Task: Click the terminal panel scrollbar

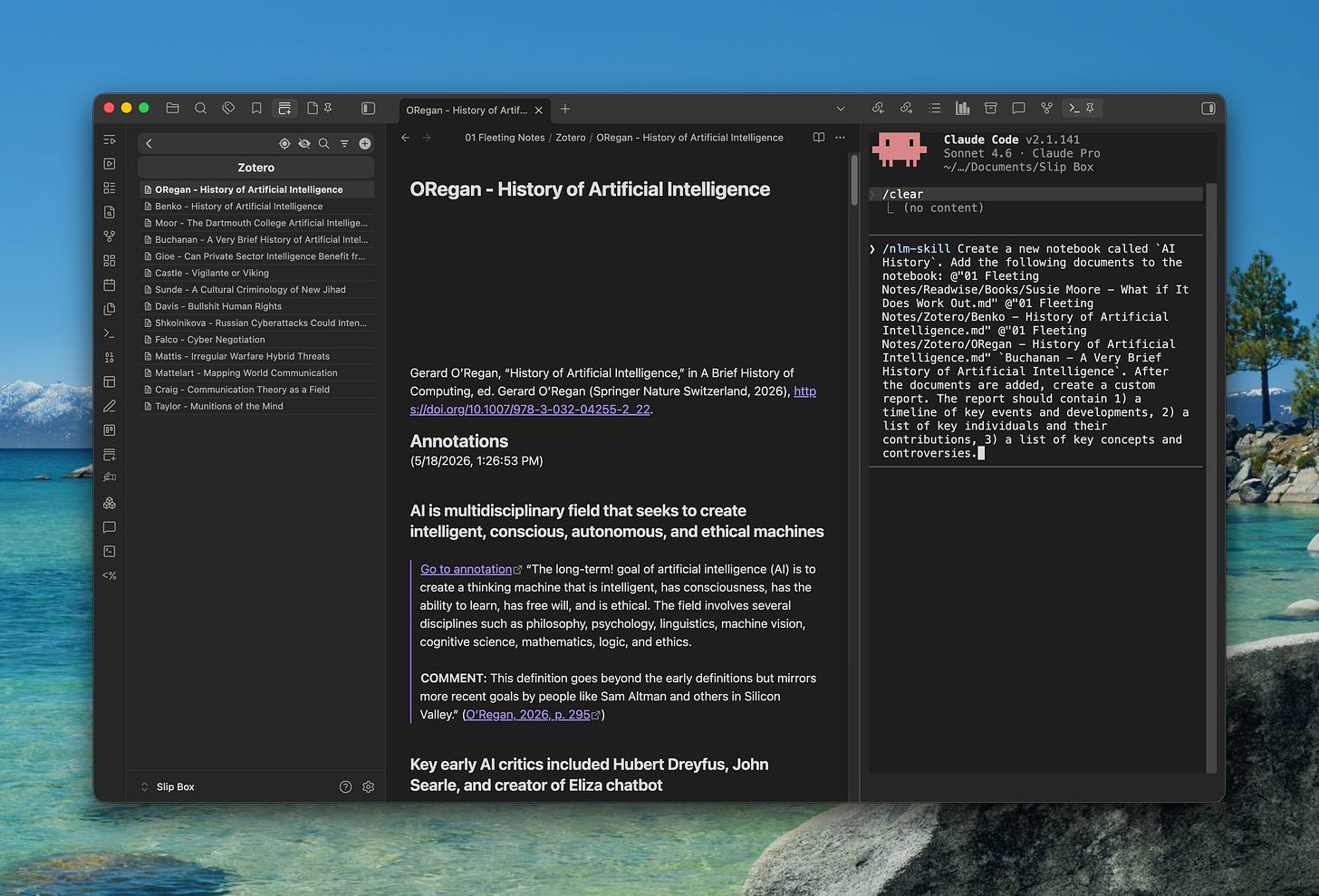Action: [1211, 477]
